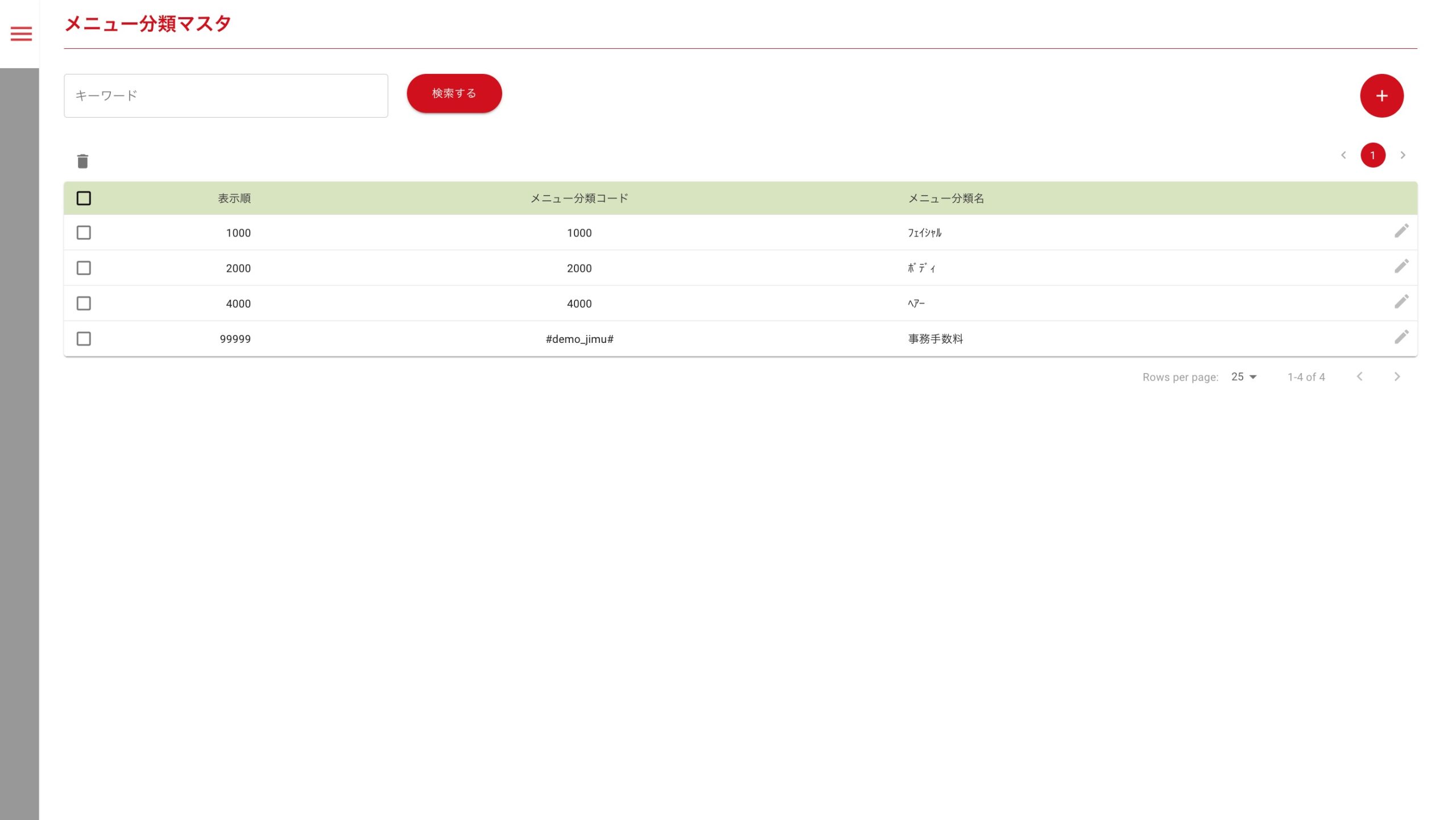Click the trash delete icon
This screenshot has height=820, width=1456.
click(x=82, y=161)
